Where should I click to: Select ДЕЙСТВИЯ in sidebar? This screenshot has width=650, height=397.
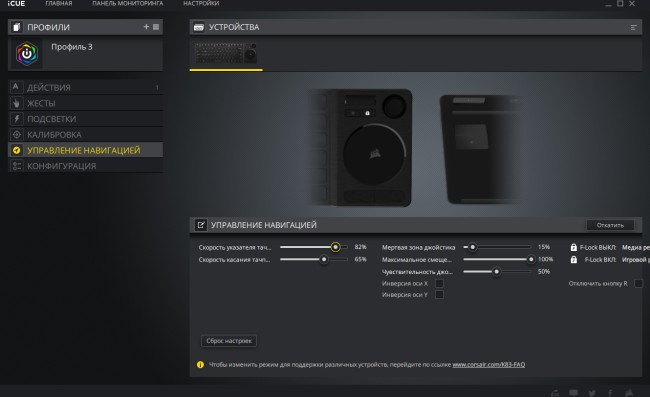pos(85,87)
